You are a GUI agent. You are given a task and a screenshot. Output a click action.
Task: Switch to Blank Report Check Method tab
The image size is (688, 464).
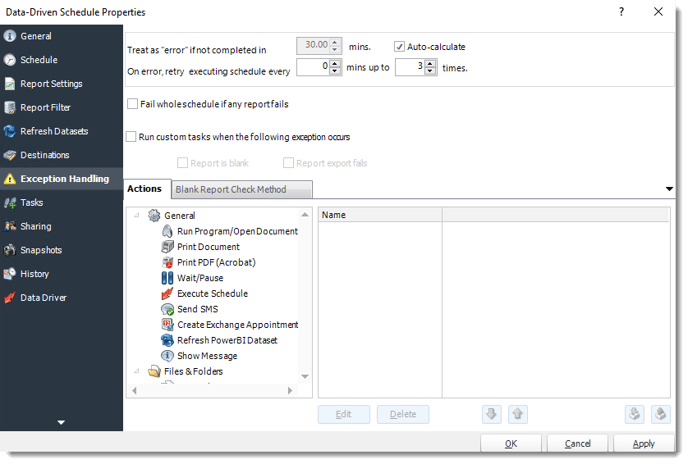(242, 190)
